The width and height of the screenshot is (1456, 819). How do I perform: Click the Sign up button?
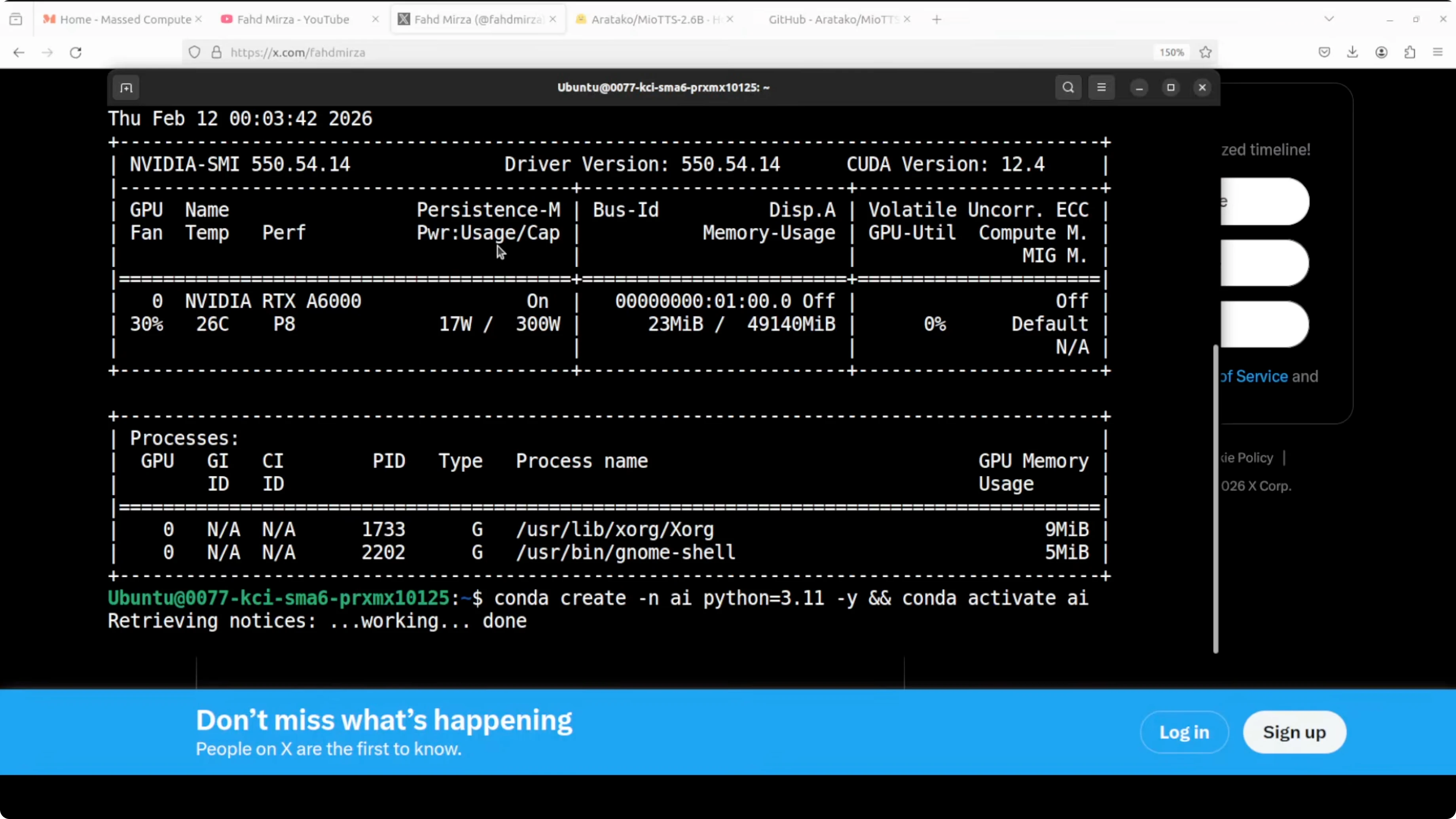(1294, 732)
